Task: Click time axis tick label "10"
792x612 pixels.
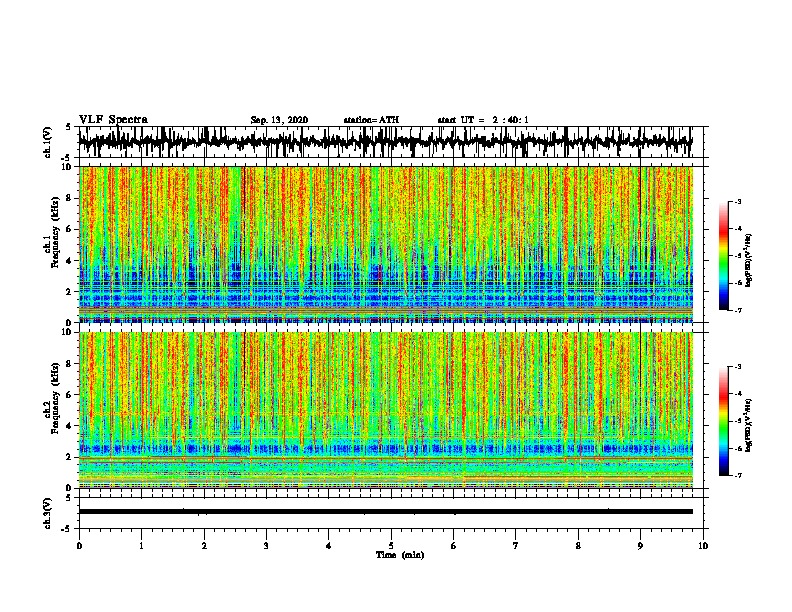Action: (703, 546)
